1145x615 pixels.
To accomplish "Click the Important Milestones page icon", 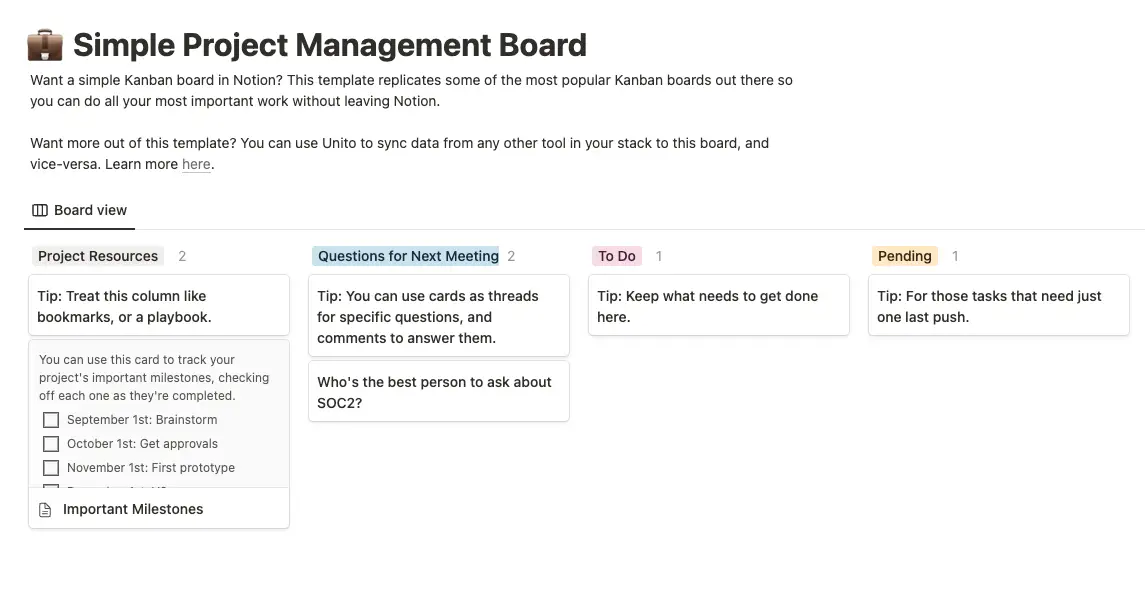I will (45, 510).
